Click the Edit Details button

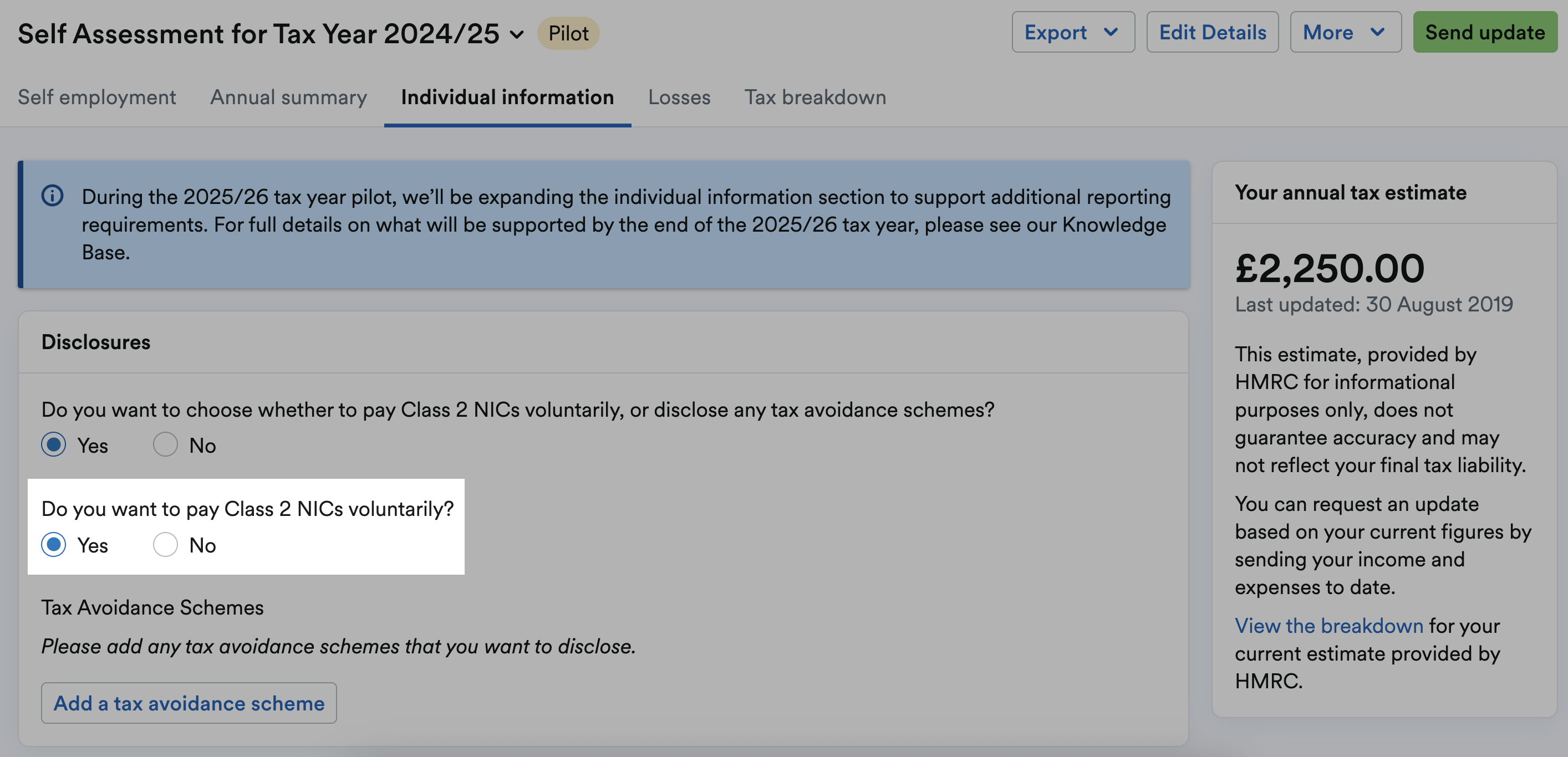(x=1212, y=32)
